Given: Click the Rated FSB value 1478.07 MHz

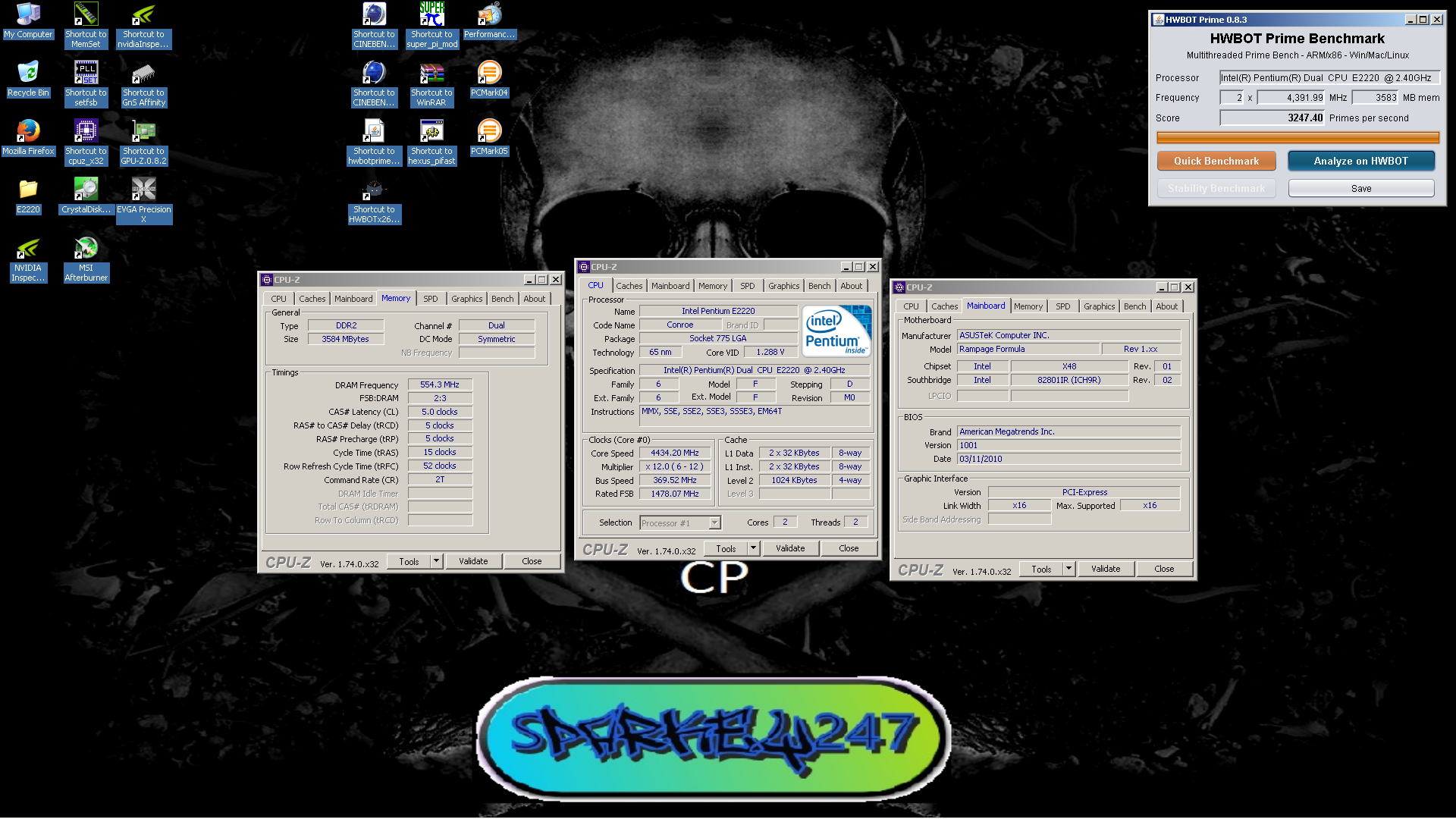Looking at the screenshot, I should 675,494.
